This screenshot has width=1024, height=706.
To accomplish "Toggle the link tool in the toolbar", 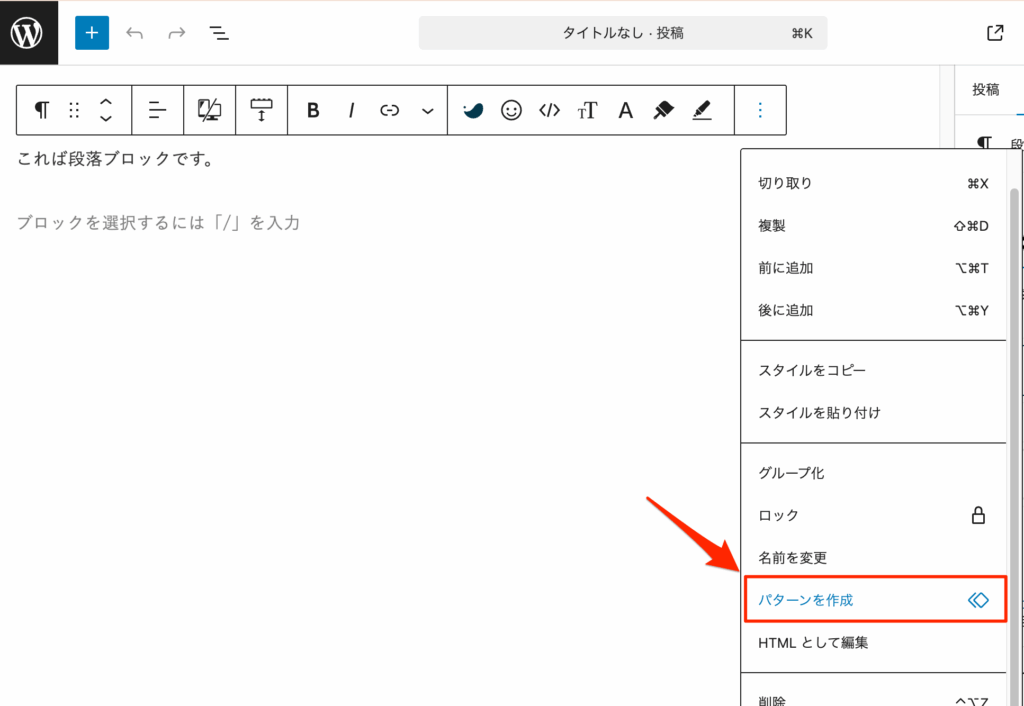I will point(391,110).
